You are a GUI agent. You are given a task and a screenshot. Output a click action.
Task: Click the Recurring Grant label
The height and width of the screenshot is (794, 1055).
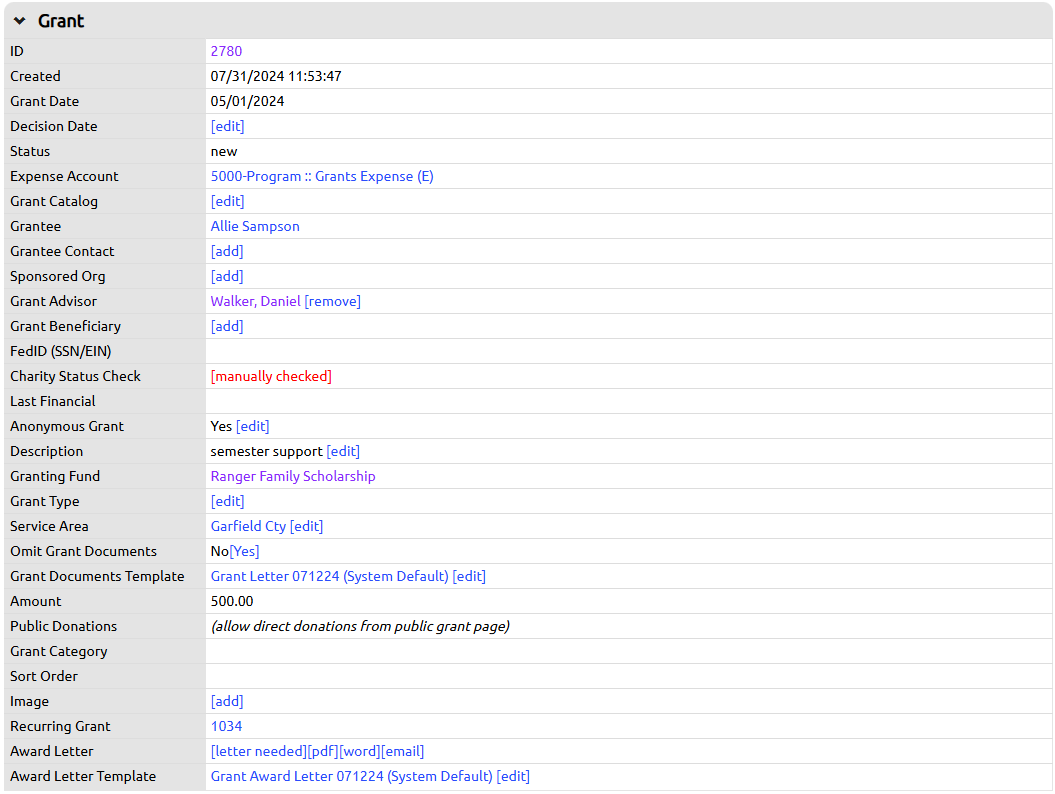pos(60,726)
